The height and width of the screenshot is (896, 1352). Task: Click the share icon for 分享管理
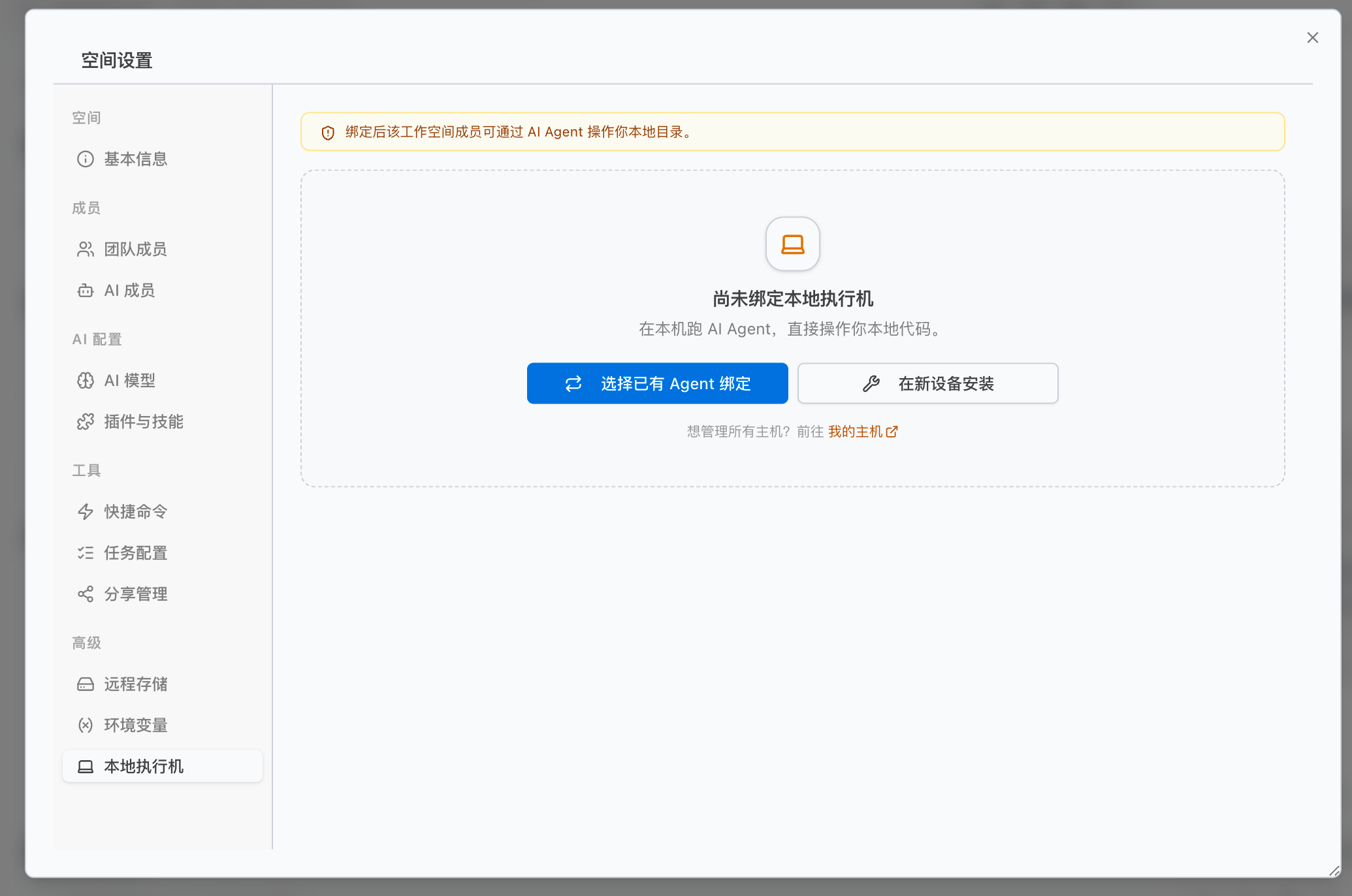(86, 594)
